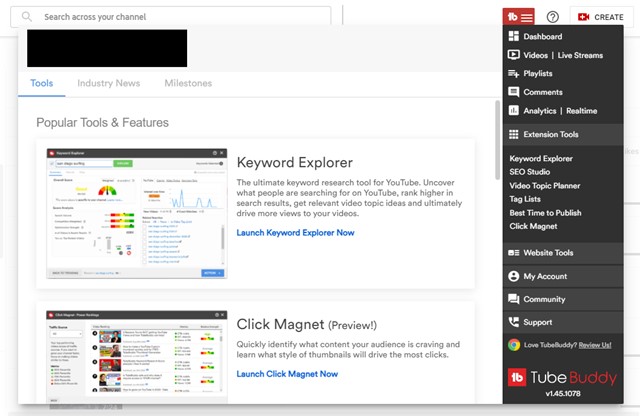Click the help question mark icon
This screenshot has width=640, height=416.
[552, 17]
